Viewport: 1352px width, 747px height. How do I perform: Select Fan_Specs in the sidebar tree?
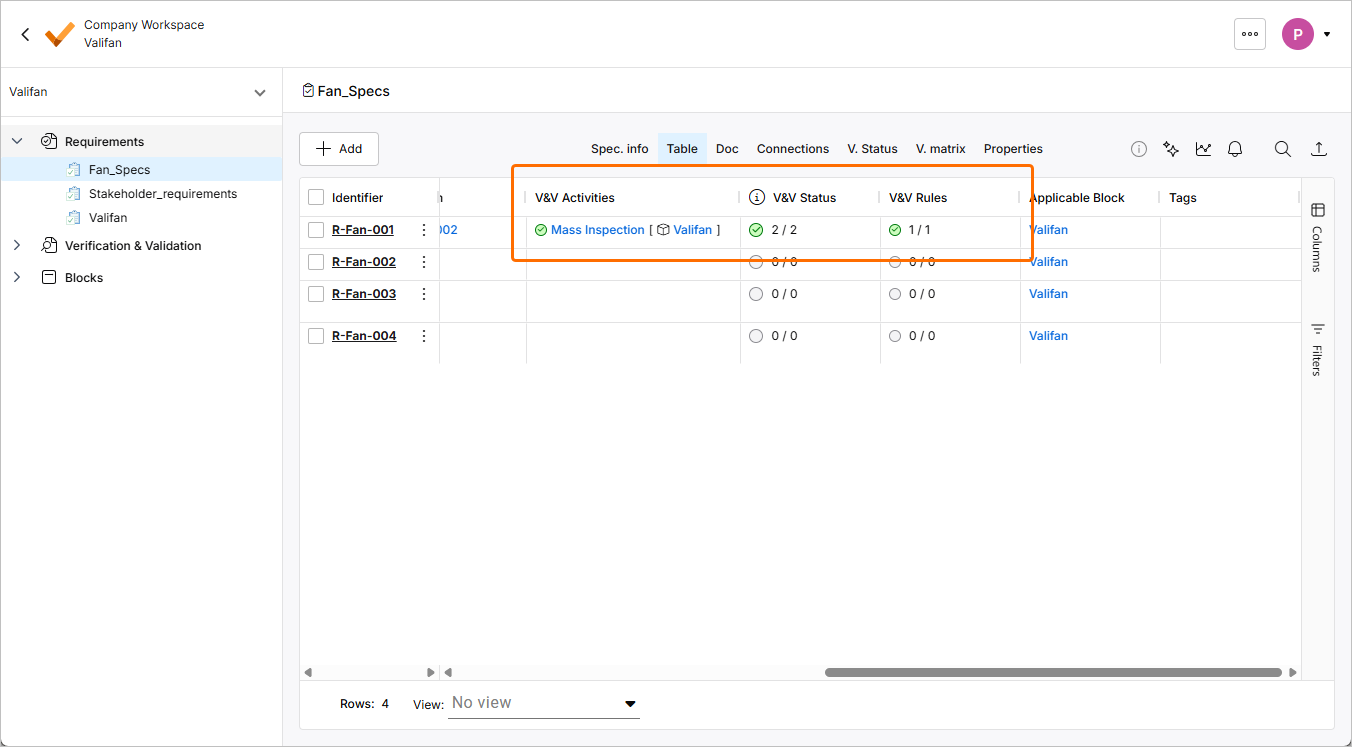tap(119, 170)
